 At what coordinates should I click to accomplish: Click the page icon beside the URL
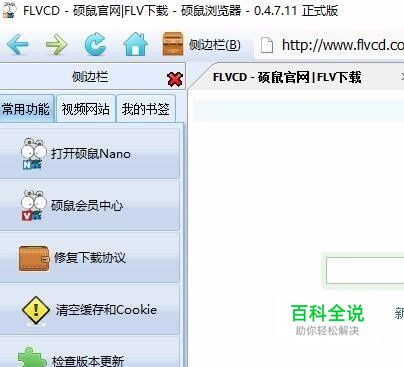click(x=267, y=45)
